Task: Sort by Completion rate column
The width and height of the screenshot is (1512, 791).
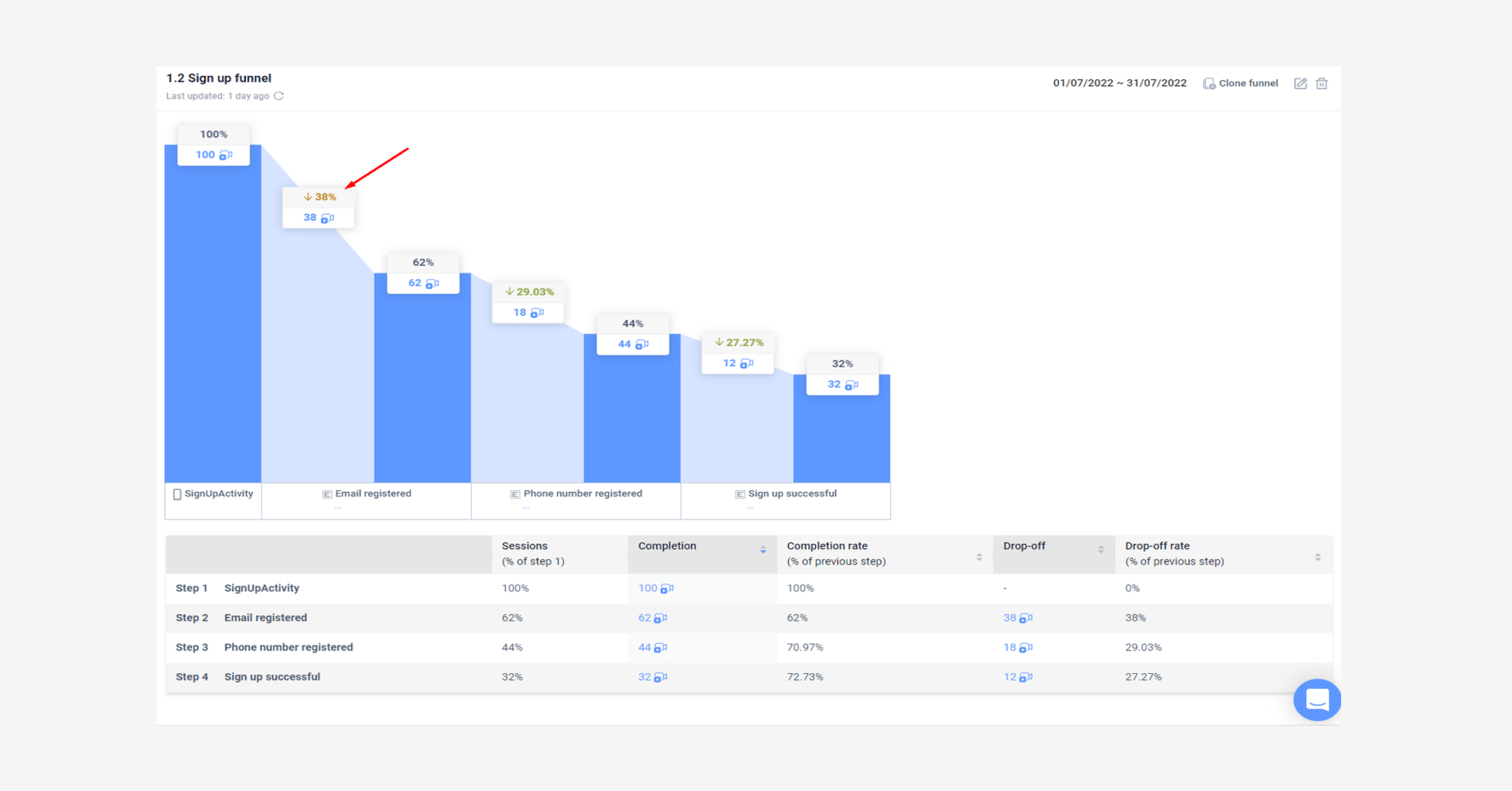Action: [979, 557]
